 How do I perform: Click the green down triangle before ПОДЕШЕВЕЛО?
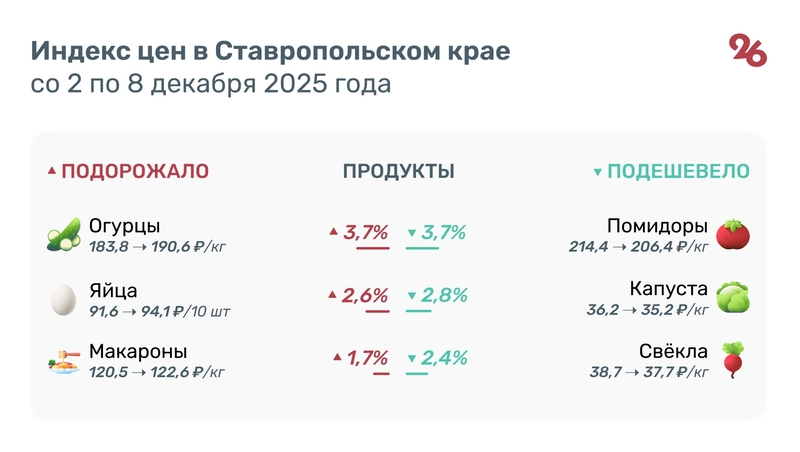pyautogui.click(x=598, y=172)
